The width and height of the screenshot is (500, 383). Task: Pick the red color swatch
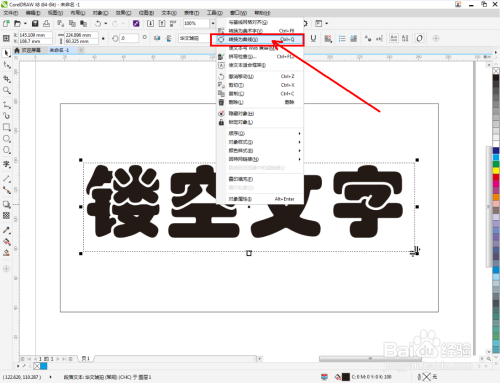point(496,177)
